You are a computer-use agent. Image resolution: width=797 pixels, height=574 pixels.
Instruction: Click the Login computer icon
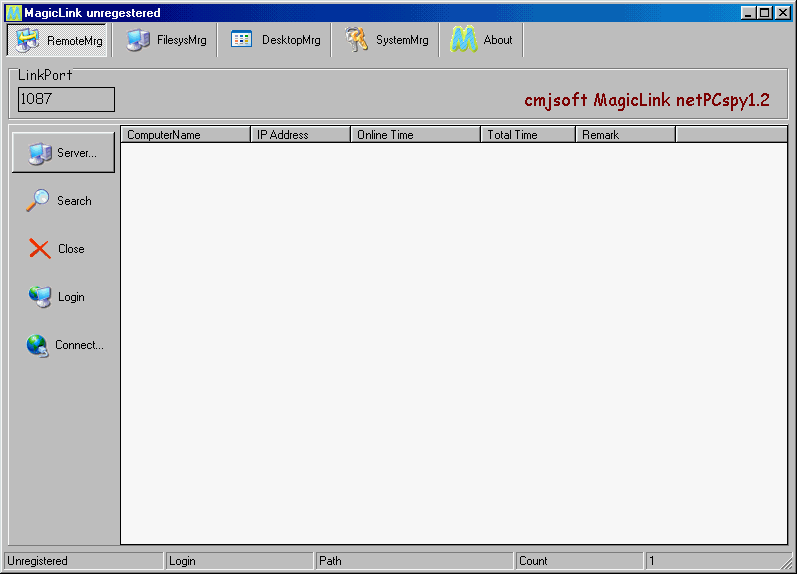pos(40,297)
